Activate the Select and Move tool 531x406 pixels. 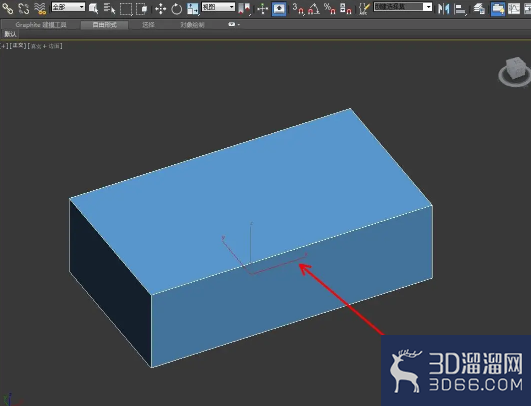161,9
